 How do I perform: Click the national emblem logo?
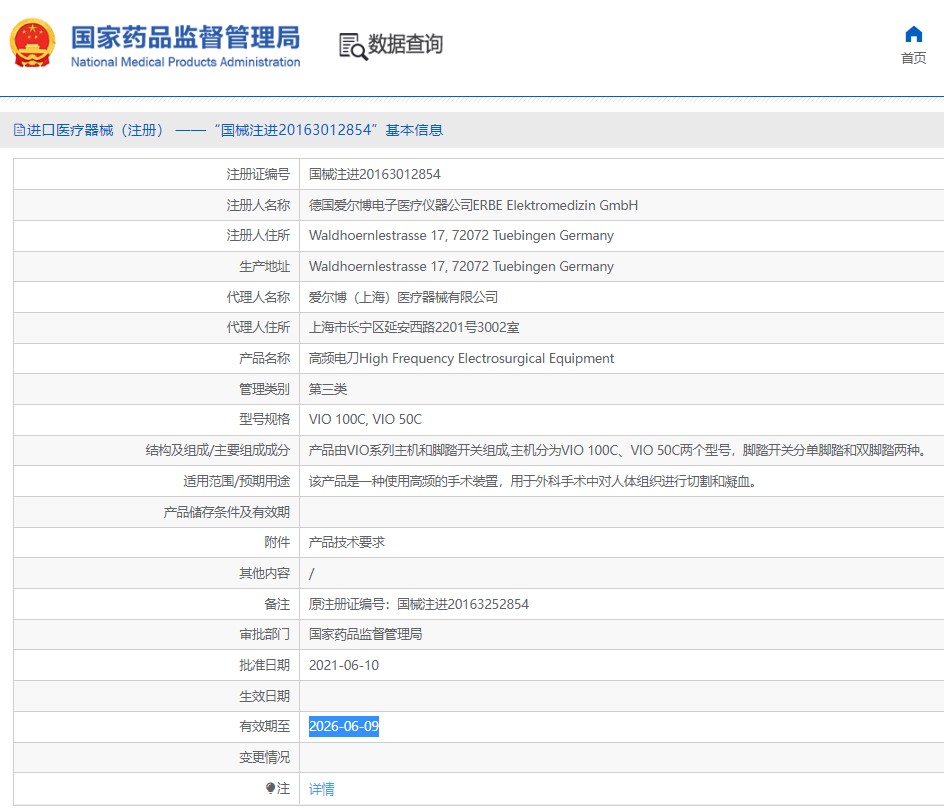[33, 43]
